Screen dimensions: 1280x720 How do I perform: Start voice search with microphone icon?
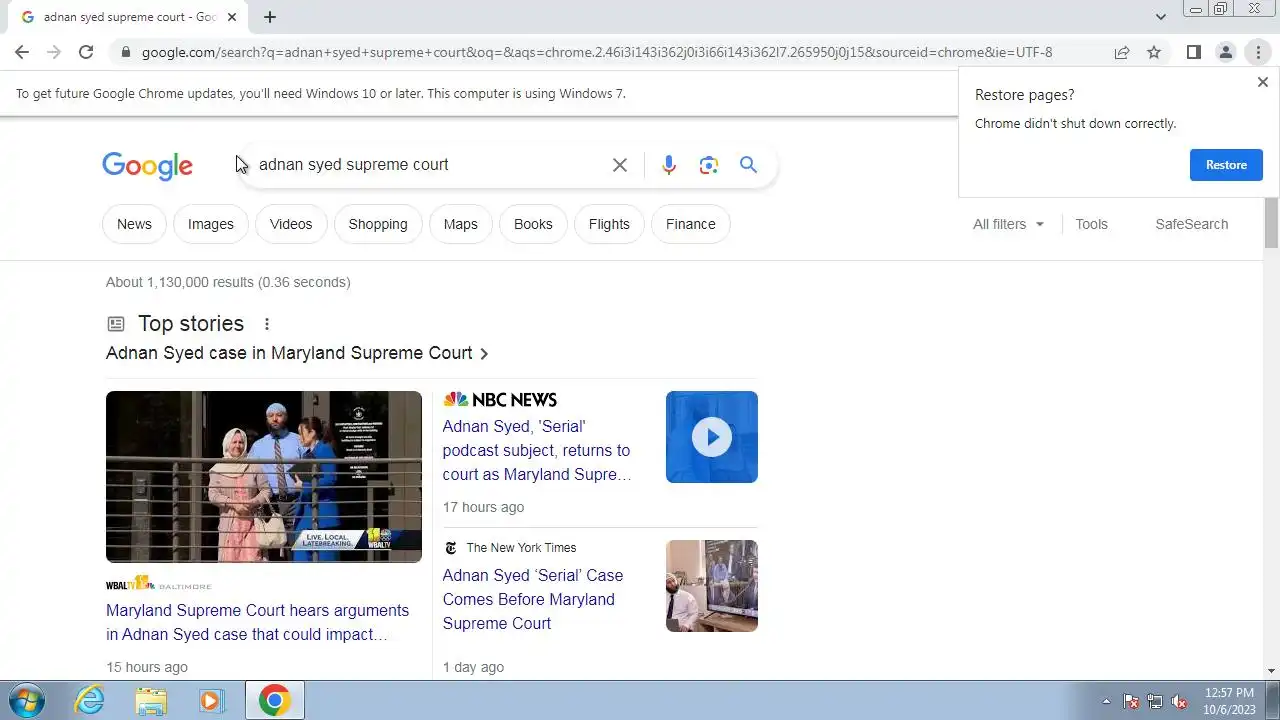[x=669, y=165]
